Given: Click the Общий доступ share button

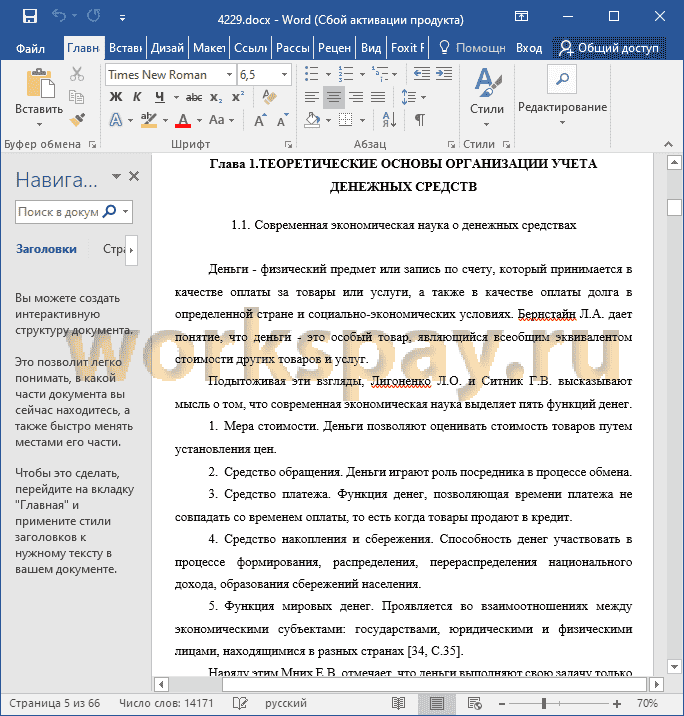Looking at the screenshot, I should 609,48.
